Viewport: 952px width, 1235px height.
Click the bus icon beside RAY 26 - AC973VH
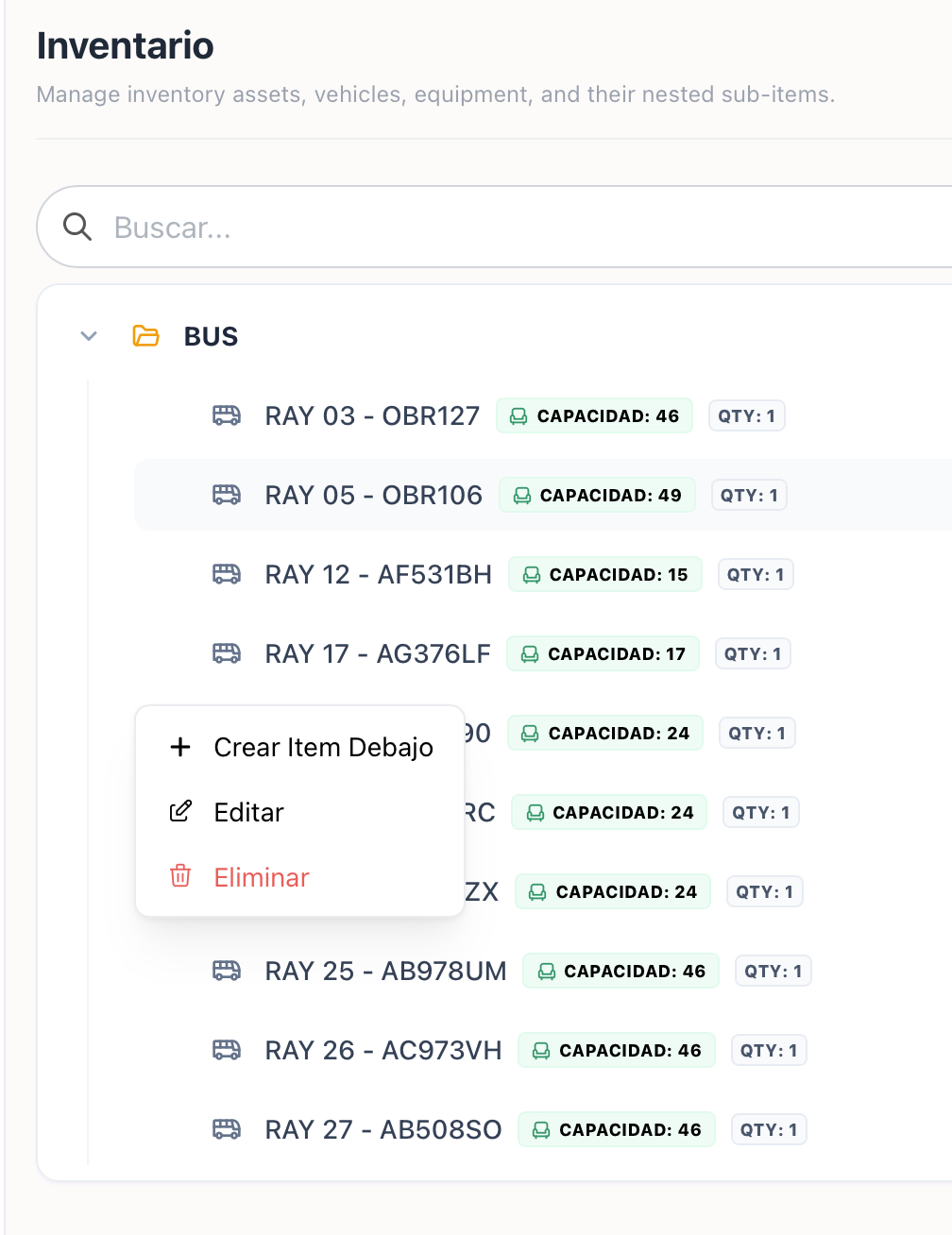[227, 1050]
